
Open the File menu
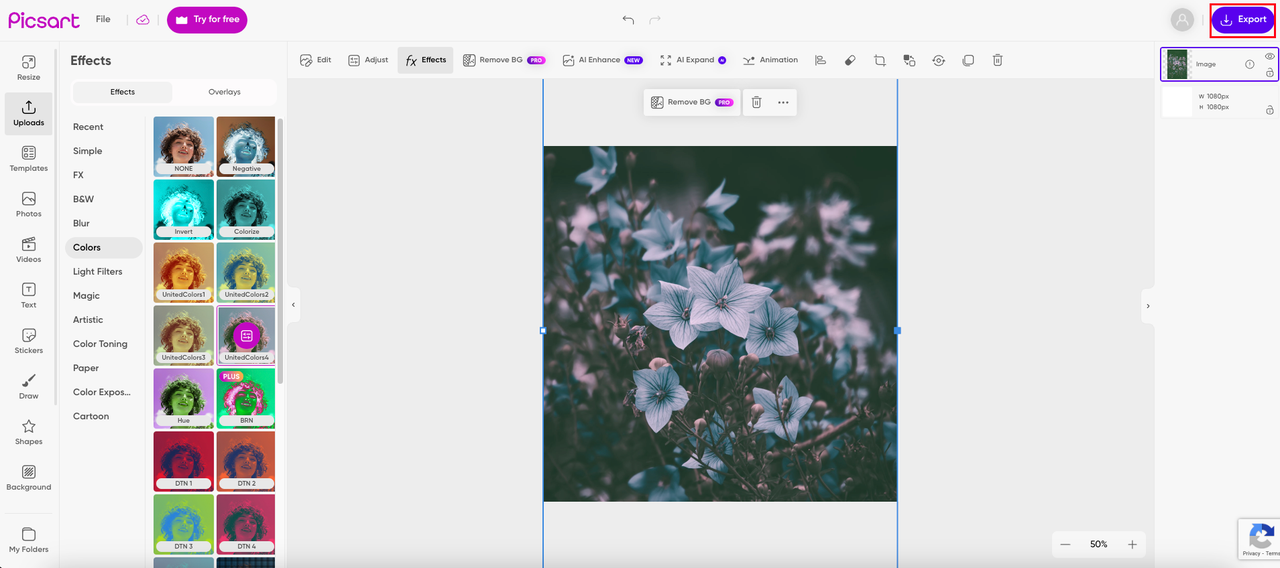click(103, 20)
